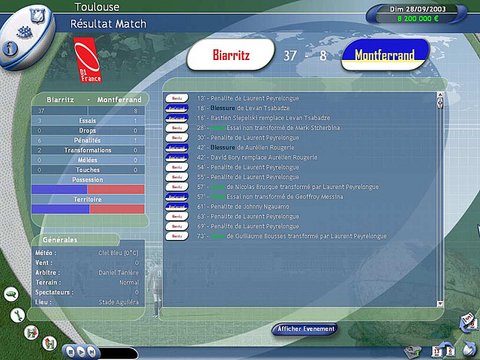Select the Blessure de Levan Tsabadze event

pos(243,108)
